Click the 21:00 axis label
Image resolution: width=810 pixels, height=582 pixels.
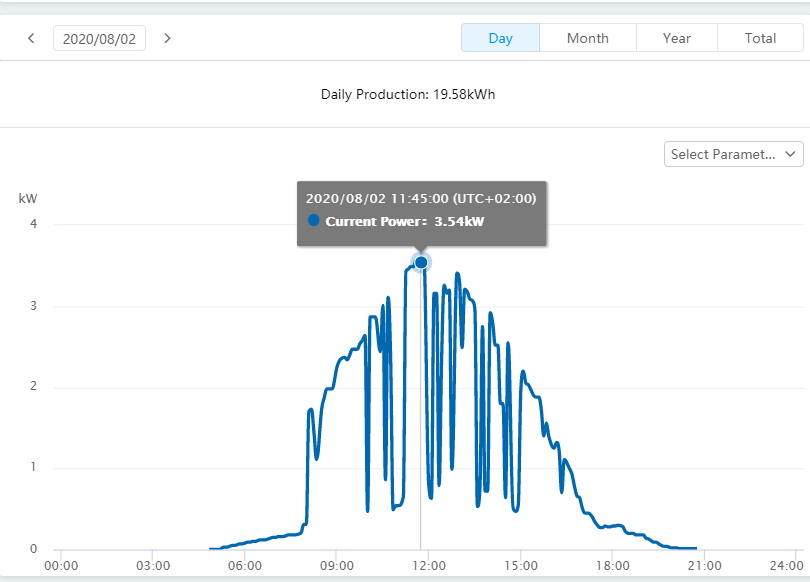point(705,565)
